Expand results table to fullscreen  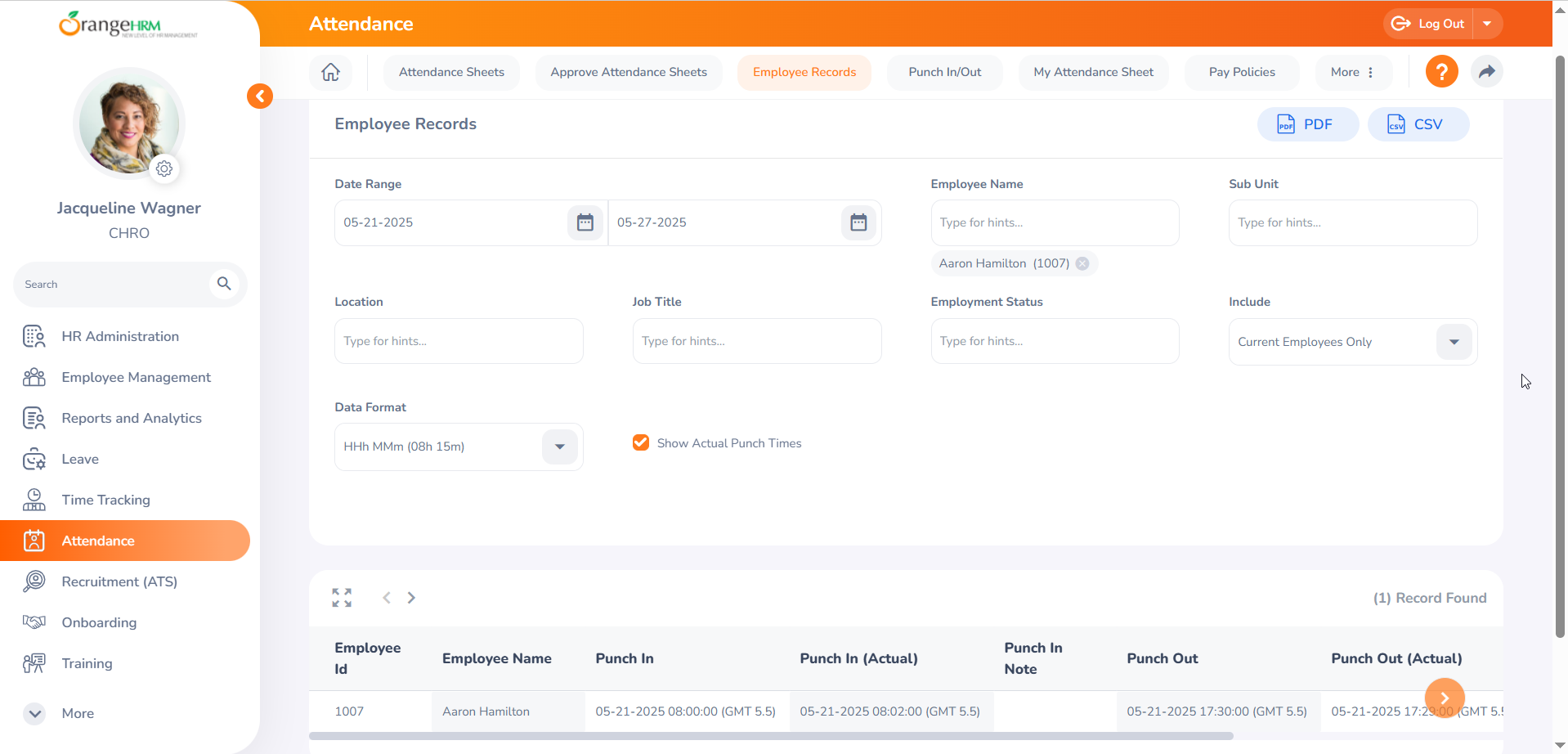pos(342,598)
